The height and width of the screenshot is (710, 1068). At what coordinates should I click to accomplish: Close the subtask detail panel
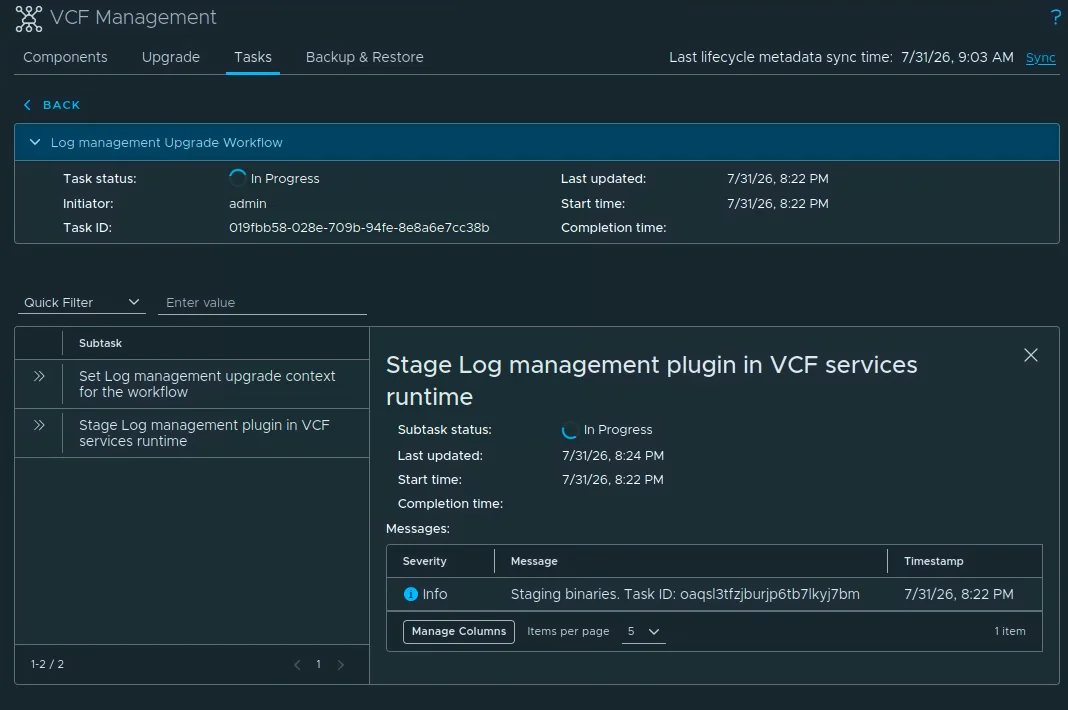click(x=1031, y=355)
